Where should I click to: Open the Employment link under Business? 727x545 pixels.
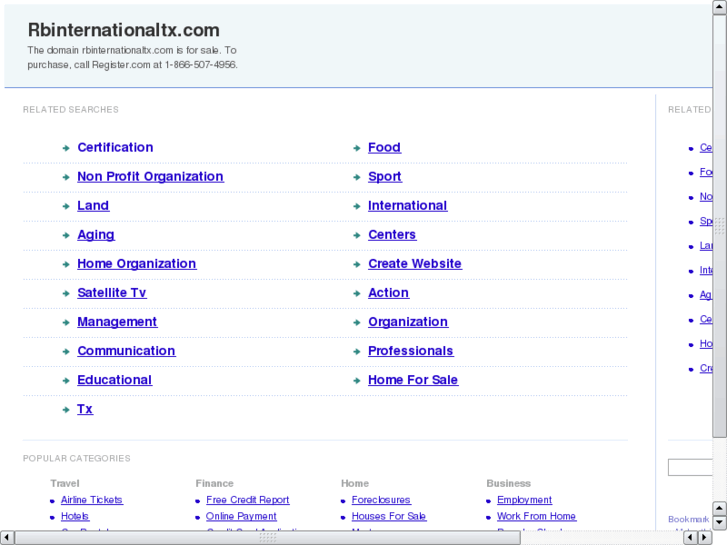click(x=524, y=500)
